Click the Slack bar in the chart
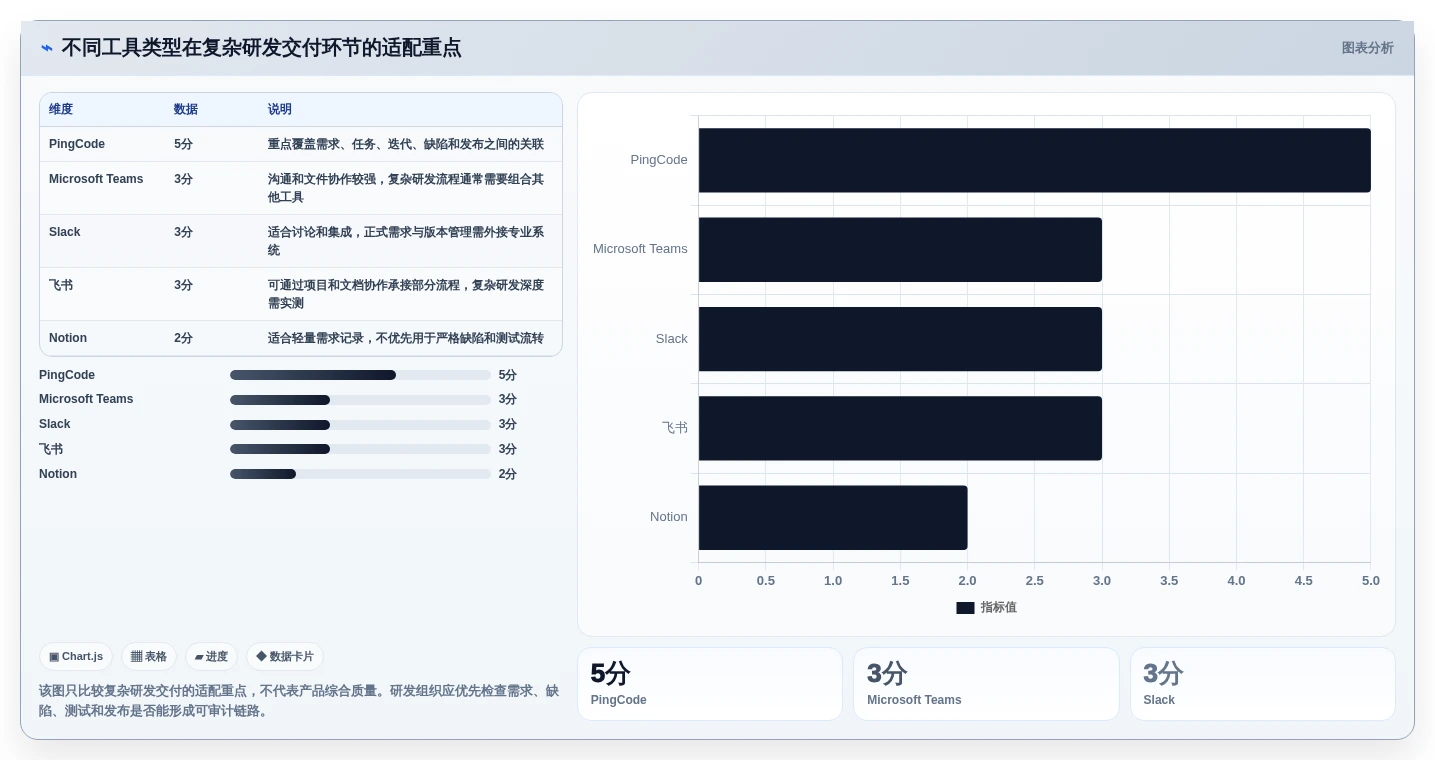The height and width of the screenshot is (760, 1435). (x=900, y=339)
